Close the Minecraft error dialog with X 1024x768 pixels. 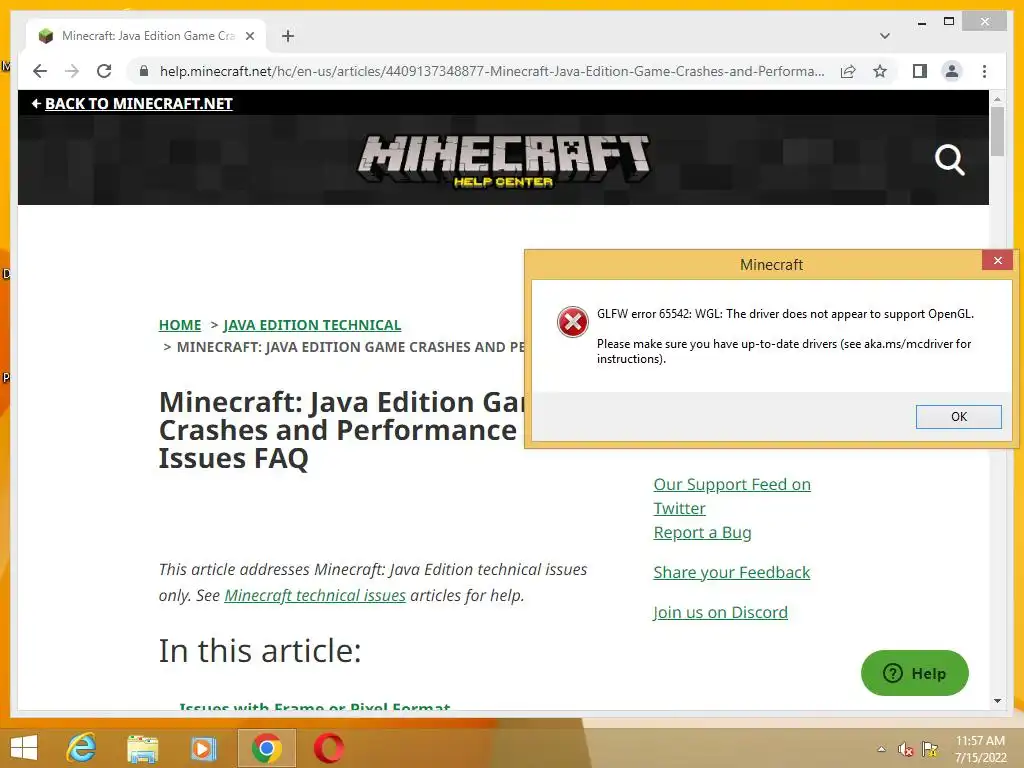[x=997, y=261]
